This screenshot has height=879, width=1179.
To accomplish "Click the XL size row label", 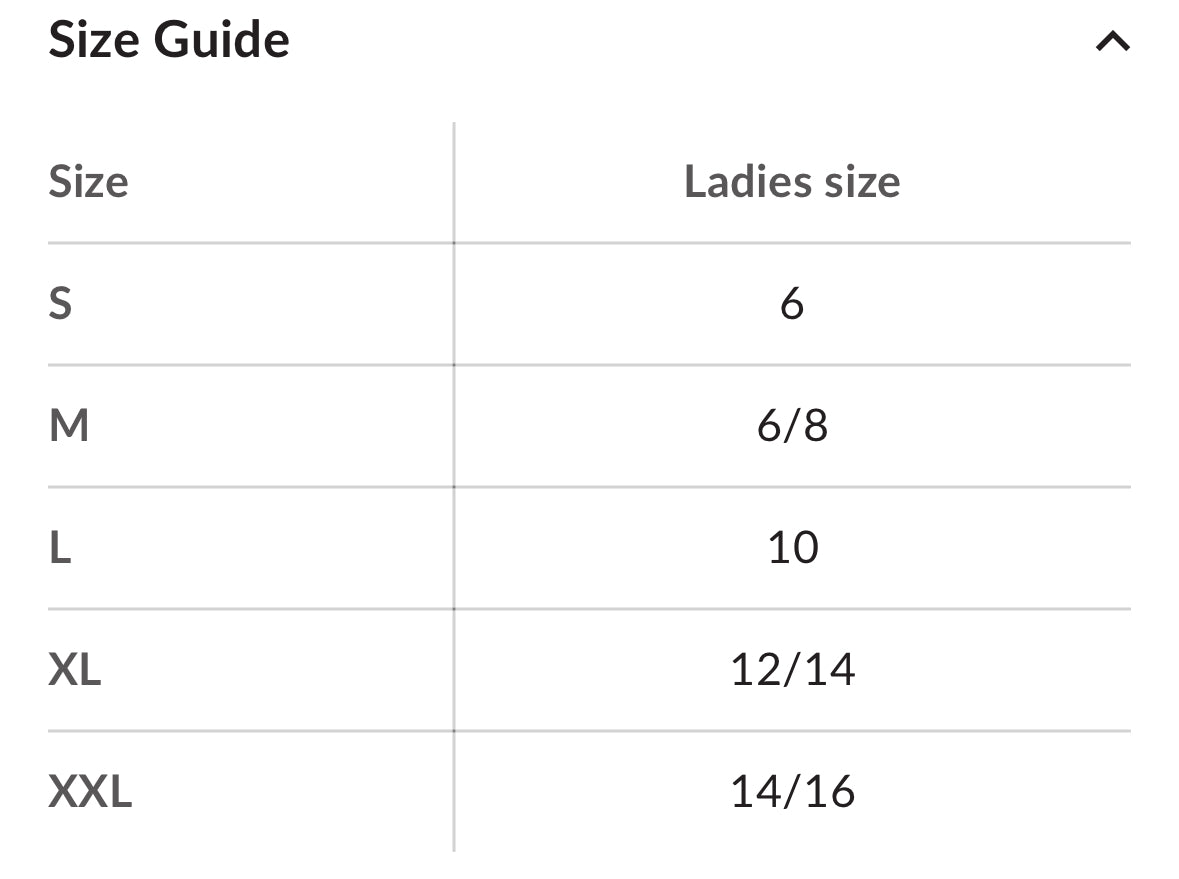I will (74, 669).
